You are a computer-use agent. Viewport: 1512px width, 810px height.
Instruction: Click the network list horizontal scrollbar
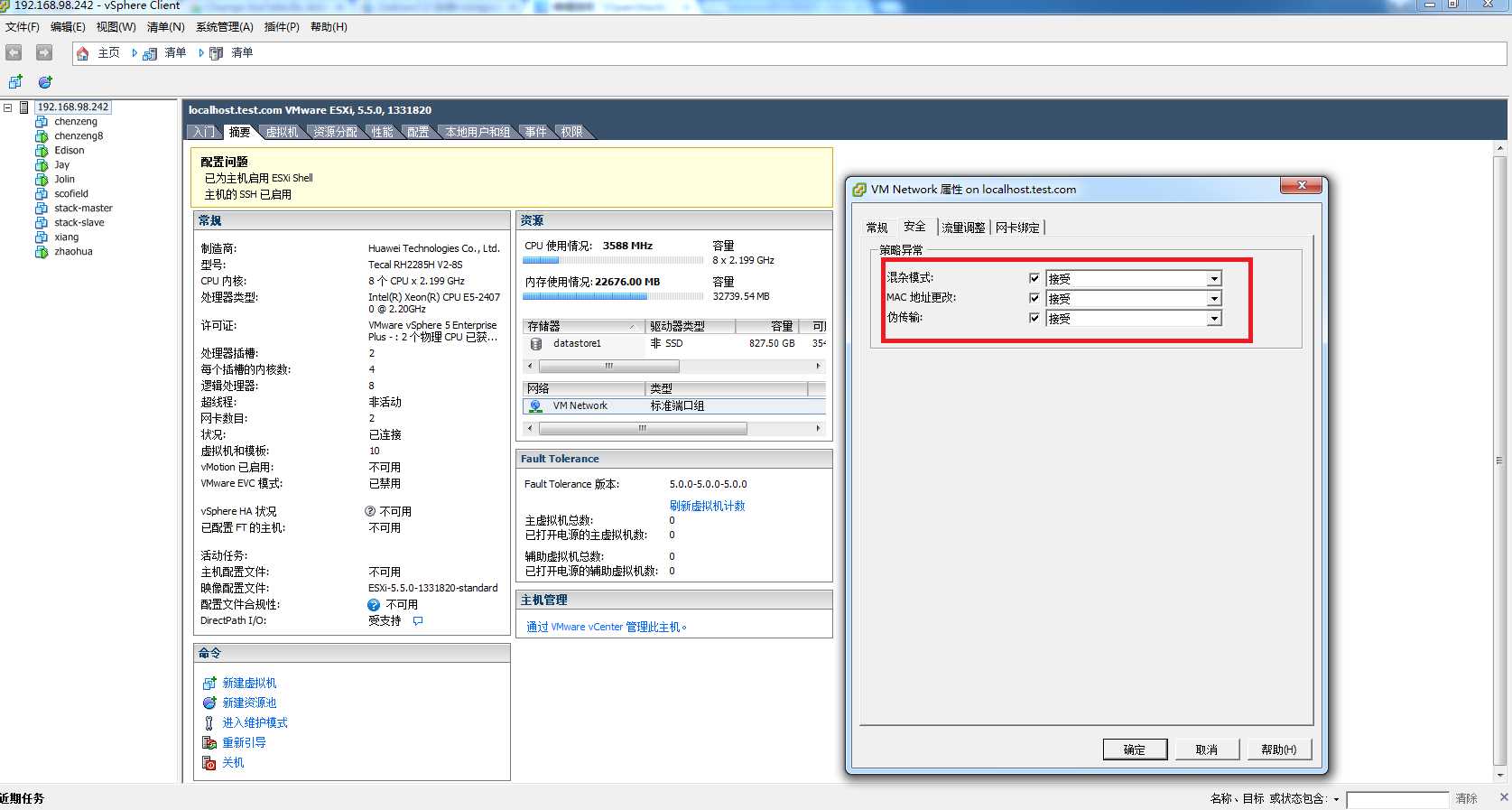[x=673, y=429]
